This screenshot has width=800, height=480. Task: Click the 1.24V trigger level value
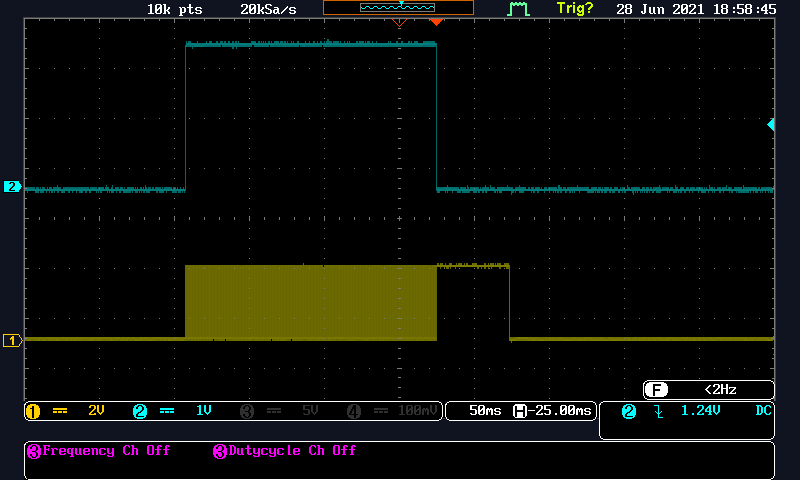point(701,411)
